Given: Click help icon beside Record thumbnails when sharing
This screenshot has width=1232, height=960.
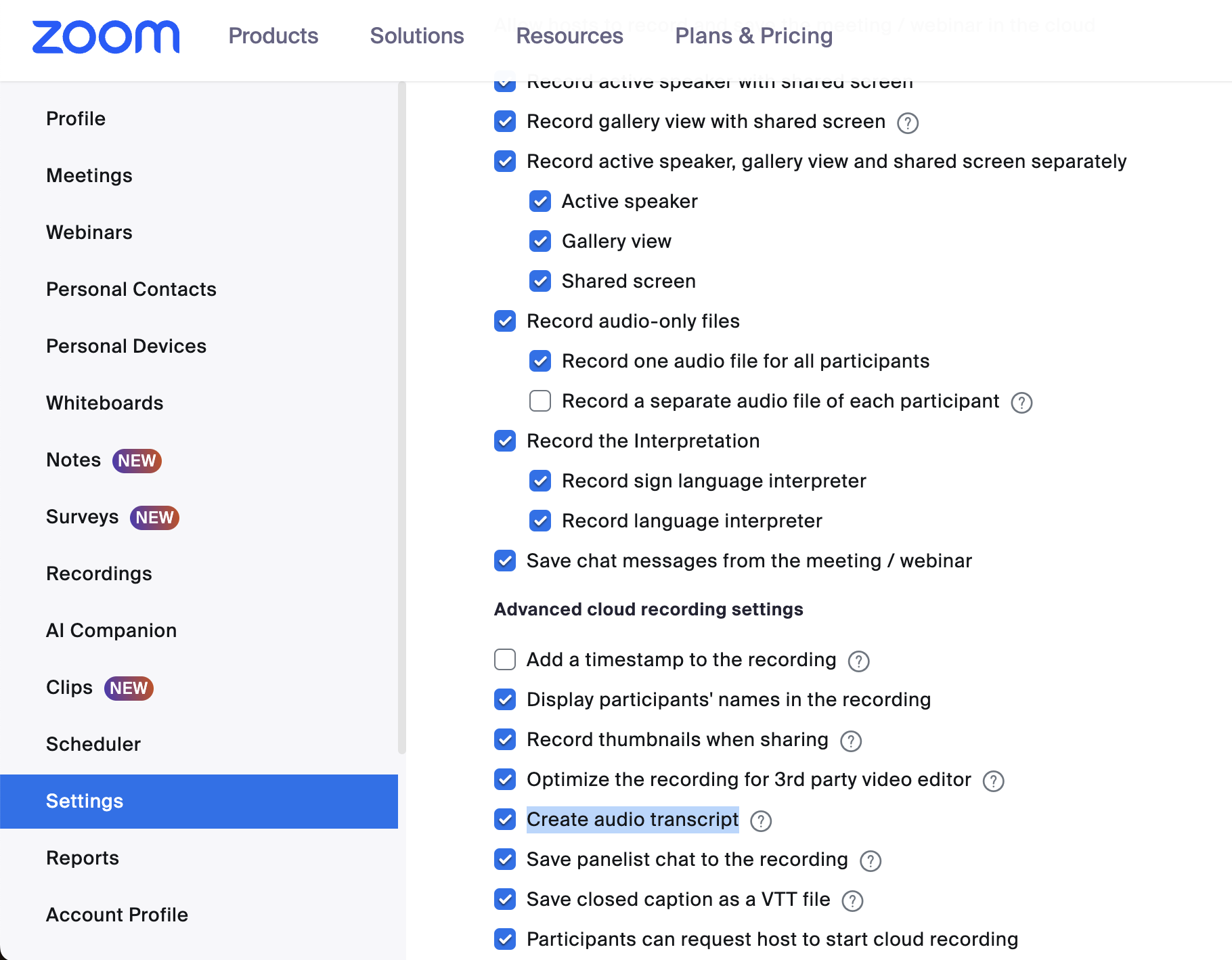Looking at the screenshot, I should (850, 741).
